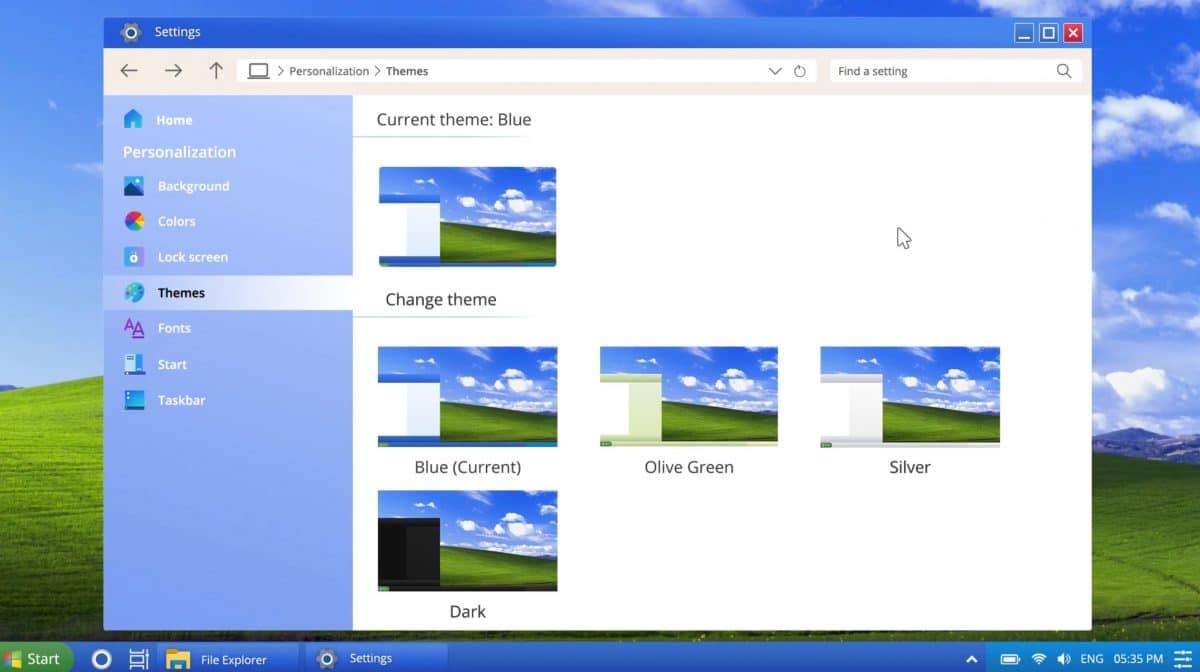Viewport: 1200px width, 672px height.
Task: Click the back navigation arrow
Action: (129, 70)
